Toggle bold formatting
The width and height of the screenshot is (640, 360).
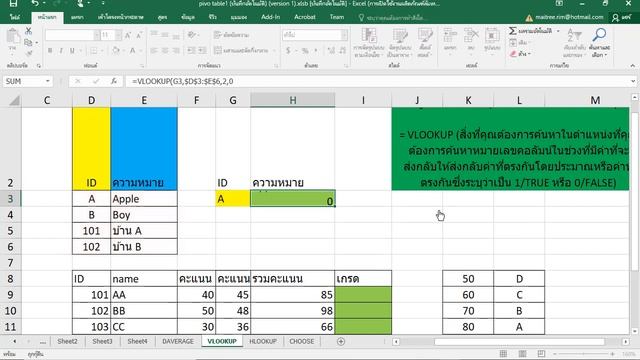[50, 51]
